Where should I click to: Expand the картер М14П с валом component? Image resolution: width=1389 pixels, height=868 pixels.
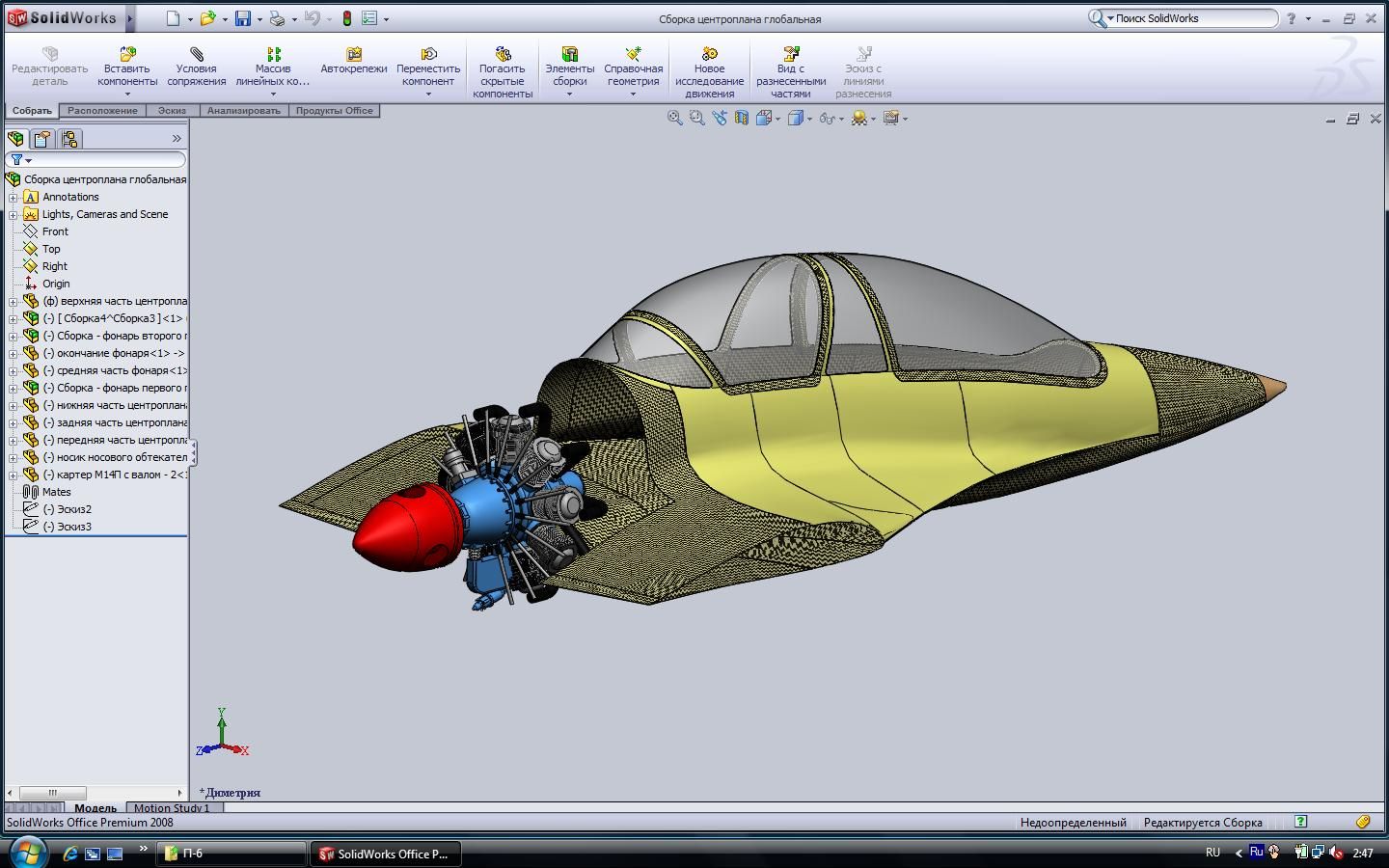coord(14,475)
